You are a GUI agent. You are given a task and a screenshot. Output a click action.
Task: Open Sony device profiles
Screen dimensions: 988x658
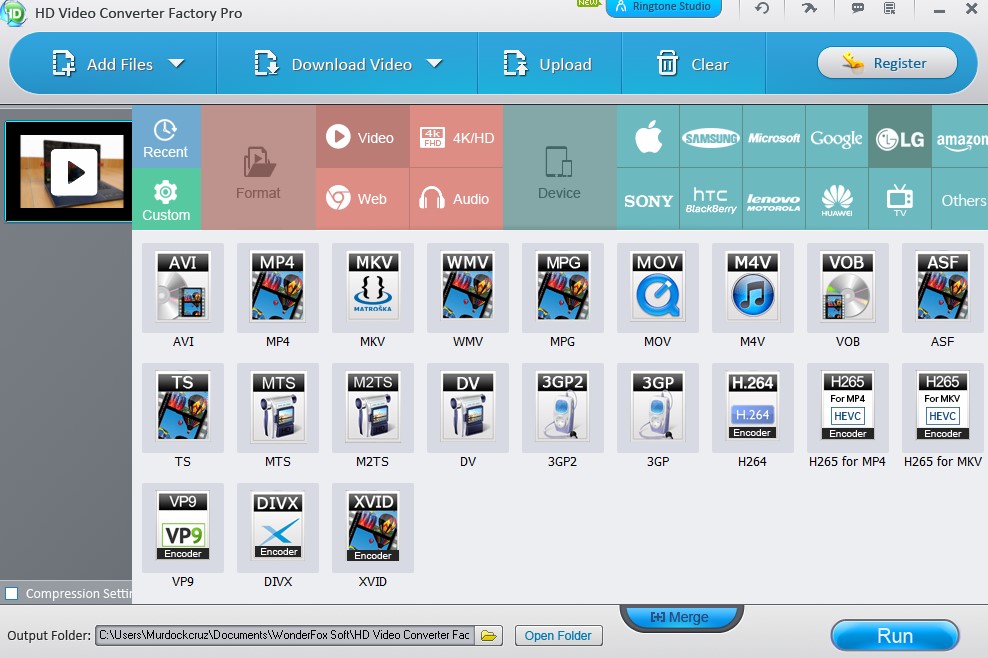pos(648,199)
